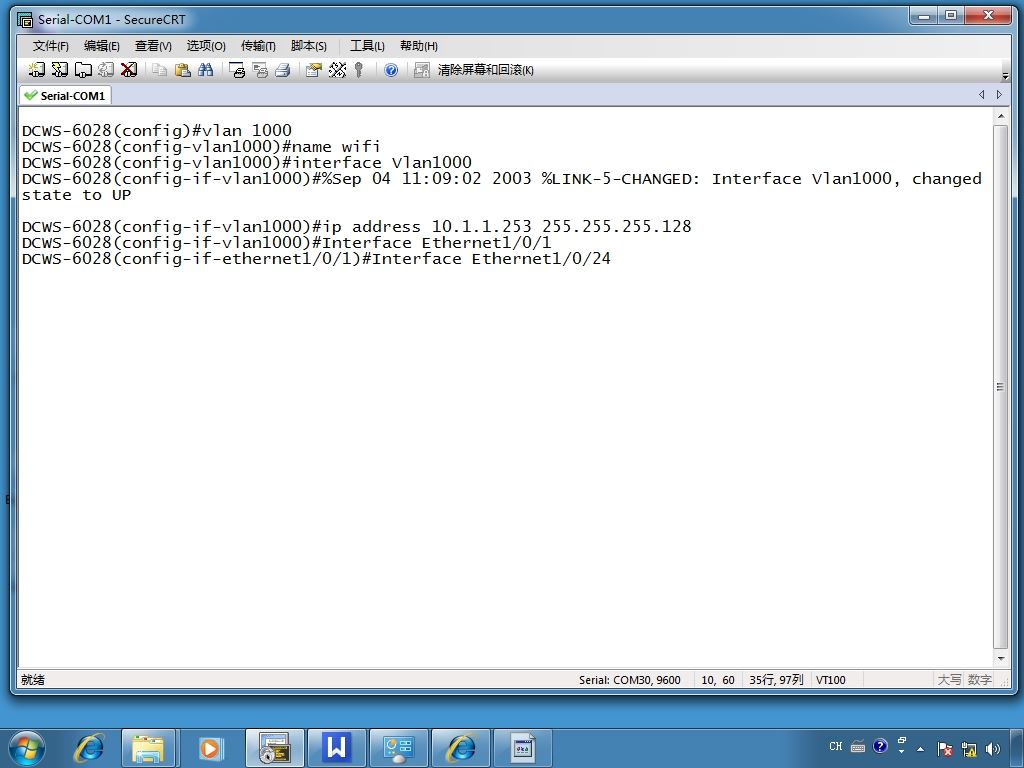1024x768 pixels.
Task: Open the Control Panel taskbar icon
Action: (x=398, y=748)
